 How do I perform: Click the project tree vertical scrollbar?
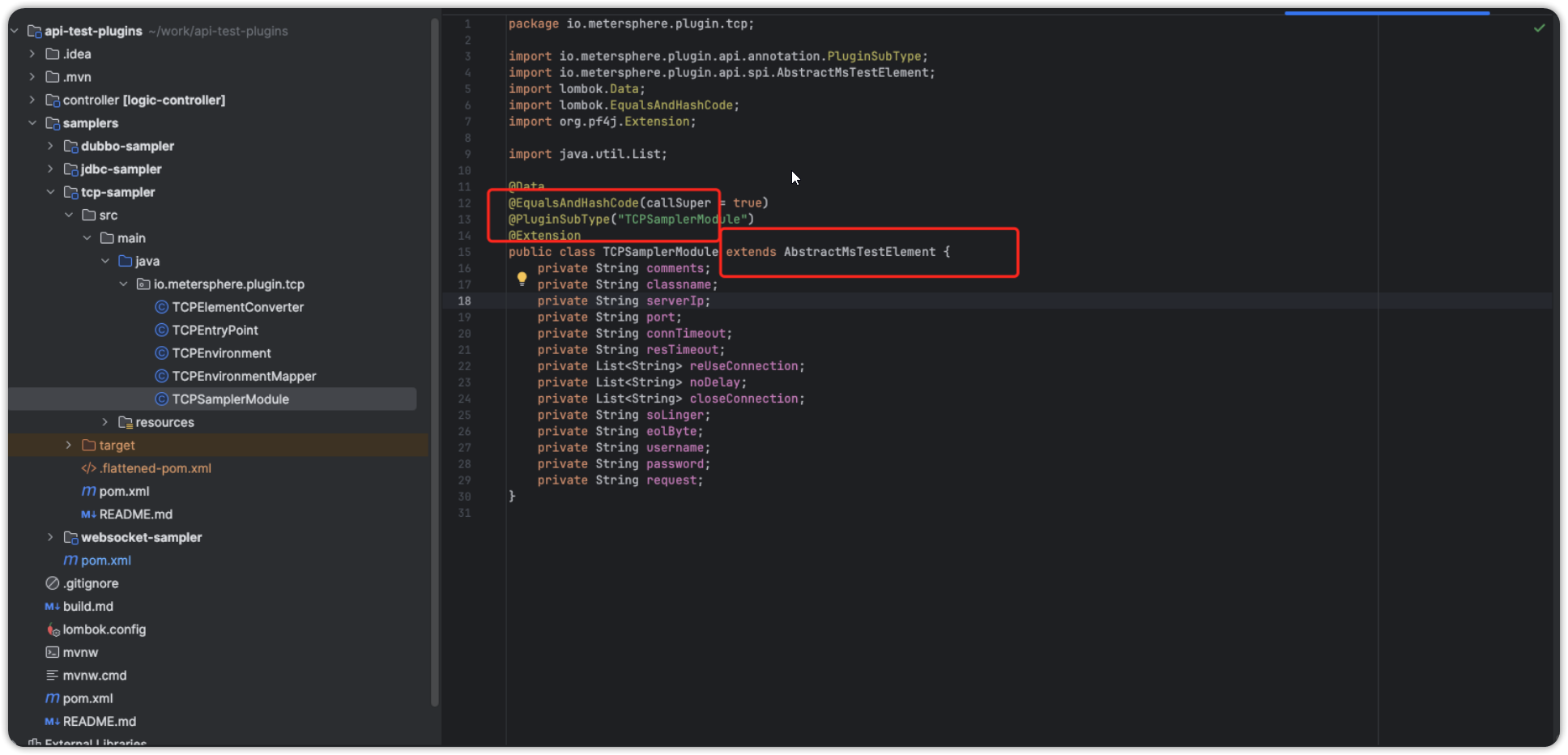tap(435, 360)
